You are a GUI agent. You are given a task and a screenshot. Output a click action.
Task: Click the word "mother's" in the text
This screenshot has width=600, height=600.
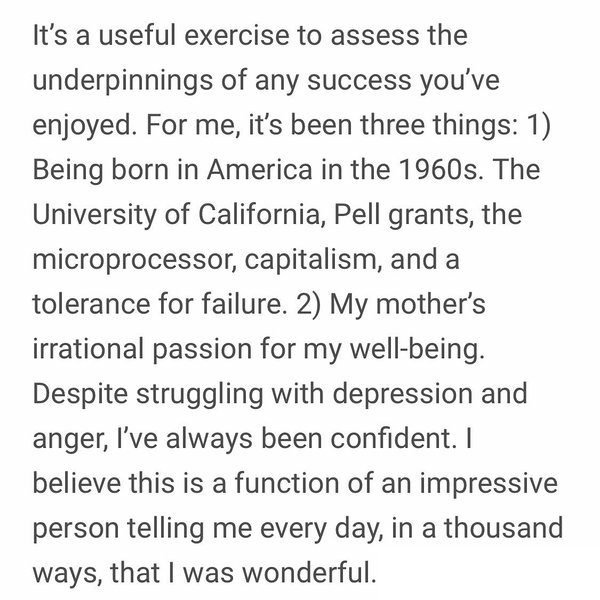point(430,304)
